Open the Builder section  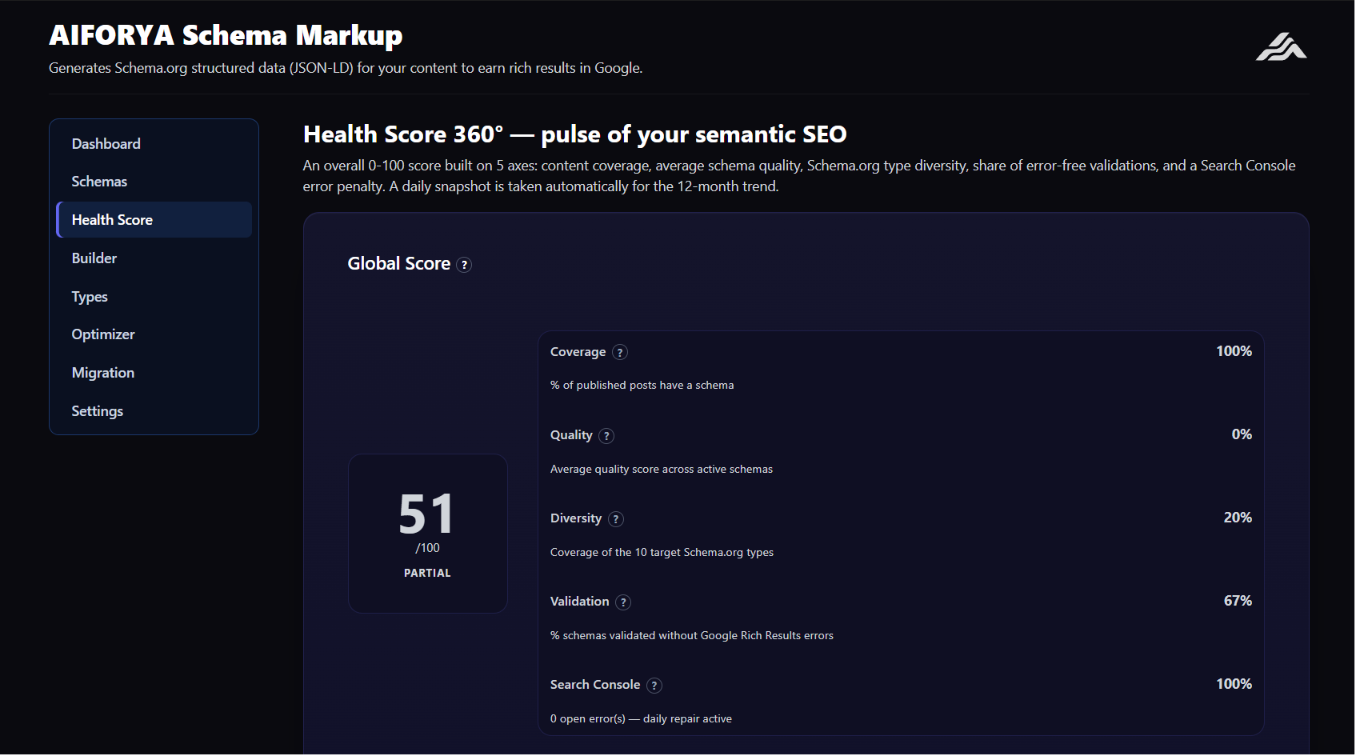pyautogui.click(x=154, y=258)
